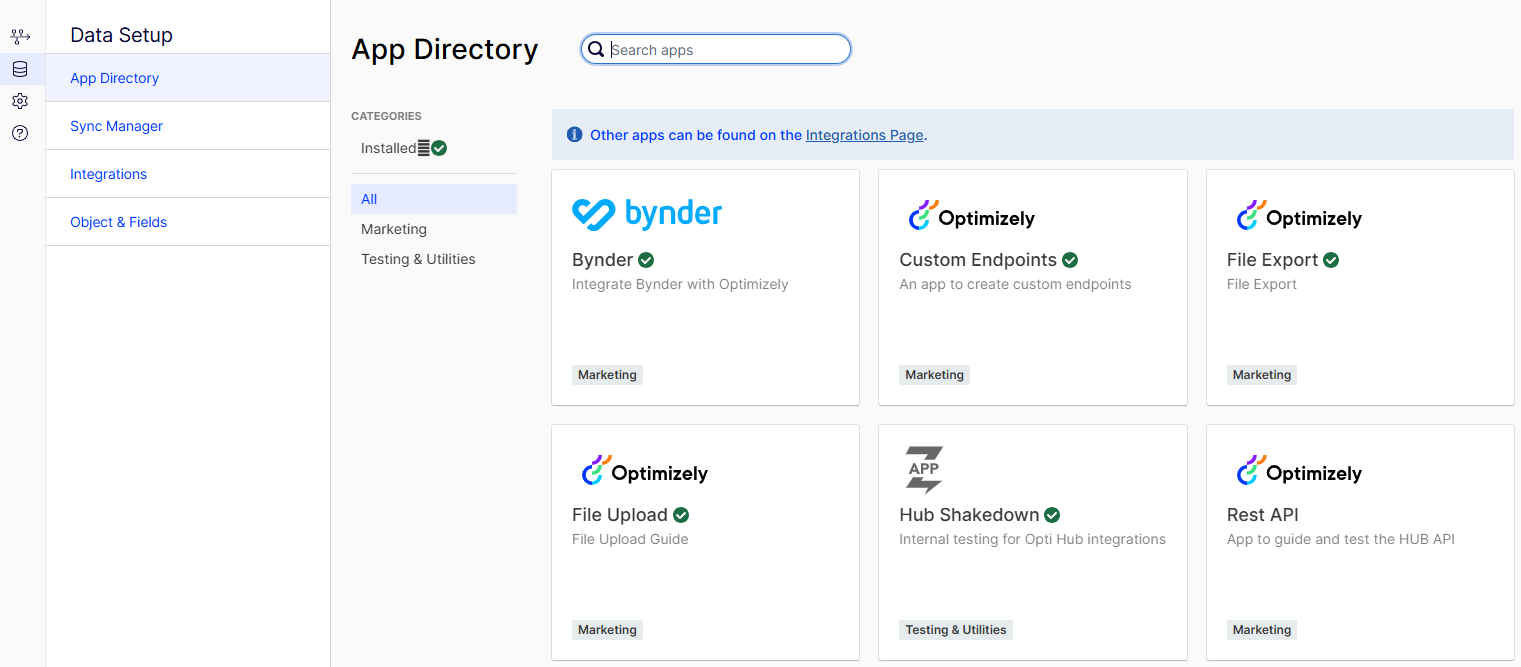Follow the Integrations Page link
This screenshot has width=1521, height=667.
click(x=864, y=135)
